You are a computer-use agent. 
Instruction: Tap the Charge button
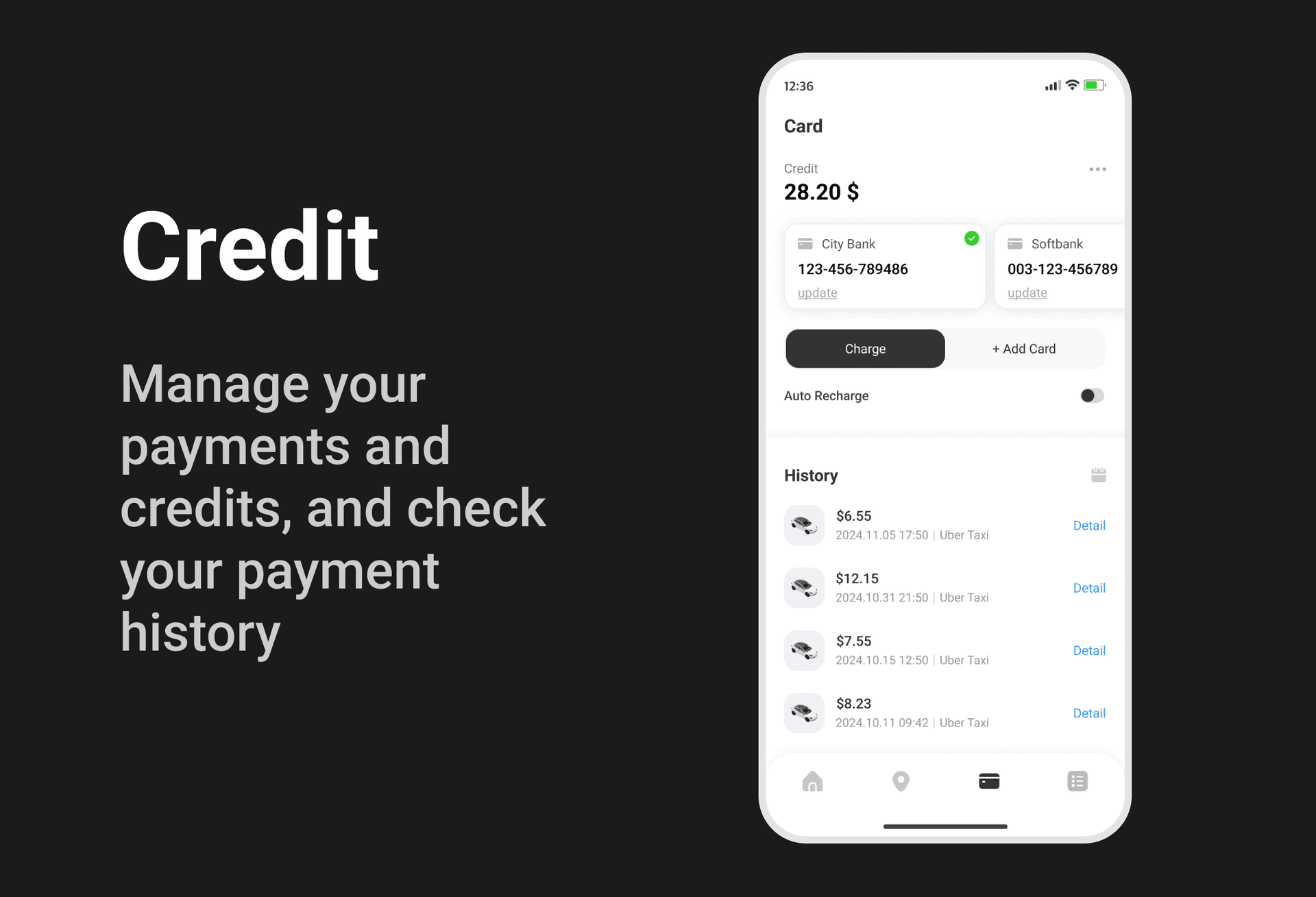coord(864,349)
